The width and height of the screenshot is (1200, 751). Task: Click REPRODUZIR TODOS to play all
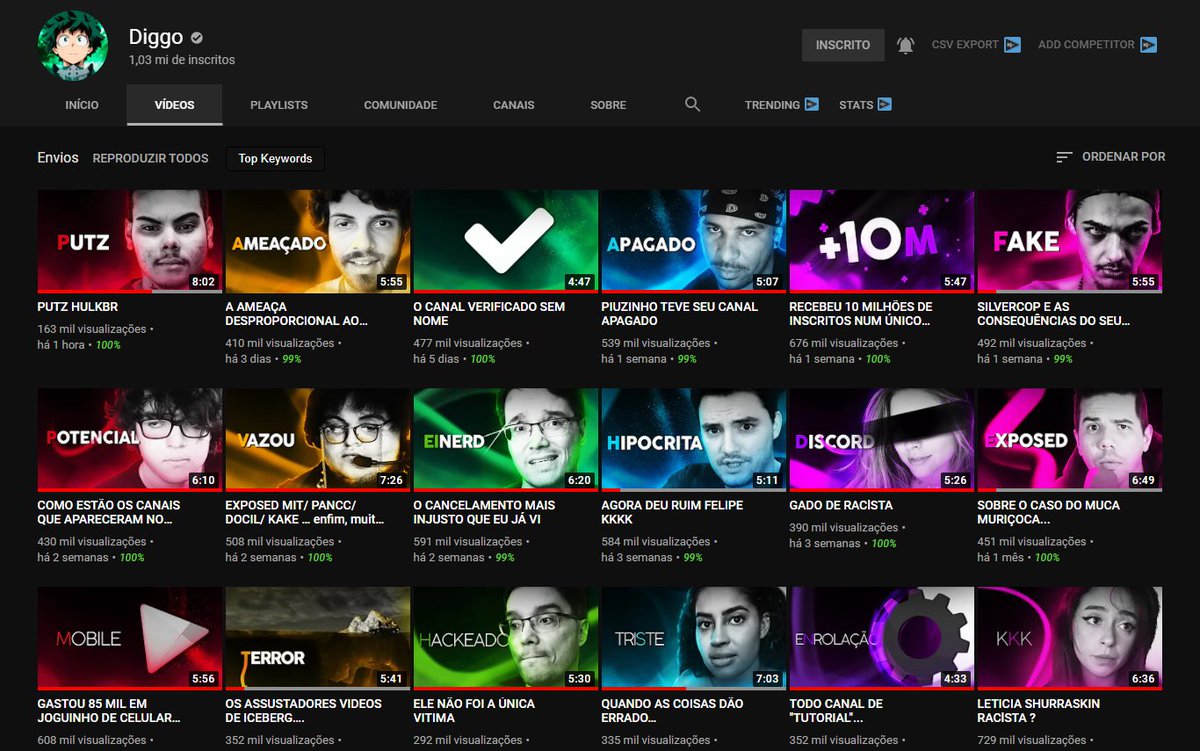click(x=150, y=158)
